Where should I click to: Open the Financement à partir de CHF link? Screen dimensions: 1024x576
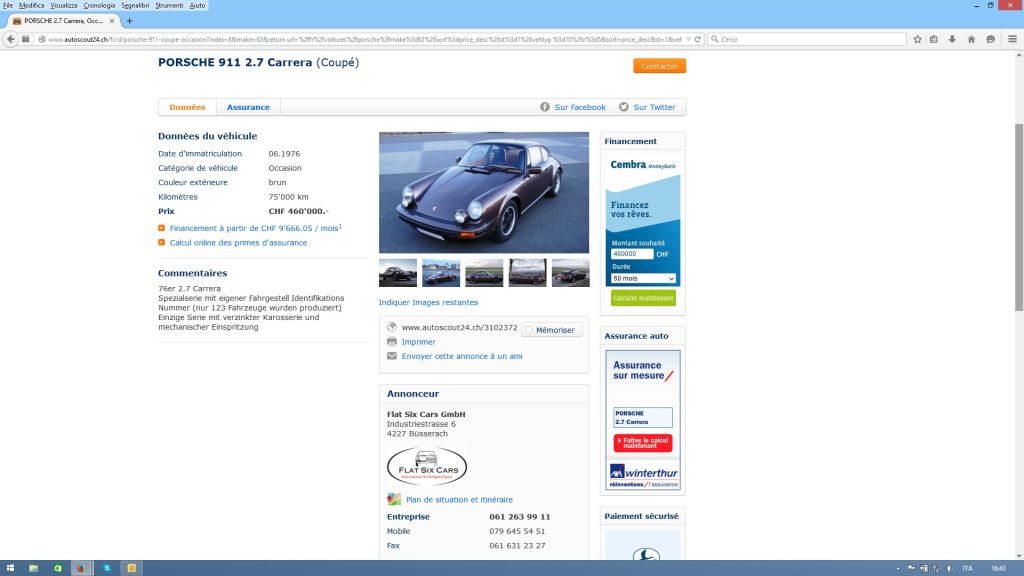point(256,228)
